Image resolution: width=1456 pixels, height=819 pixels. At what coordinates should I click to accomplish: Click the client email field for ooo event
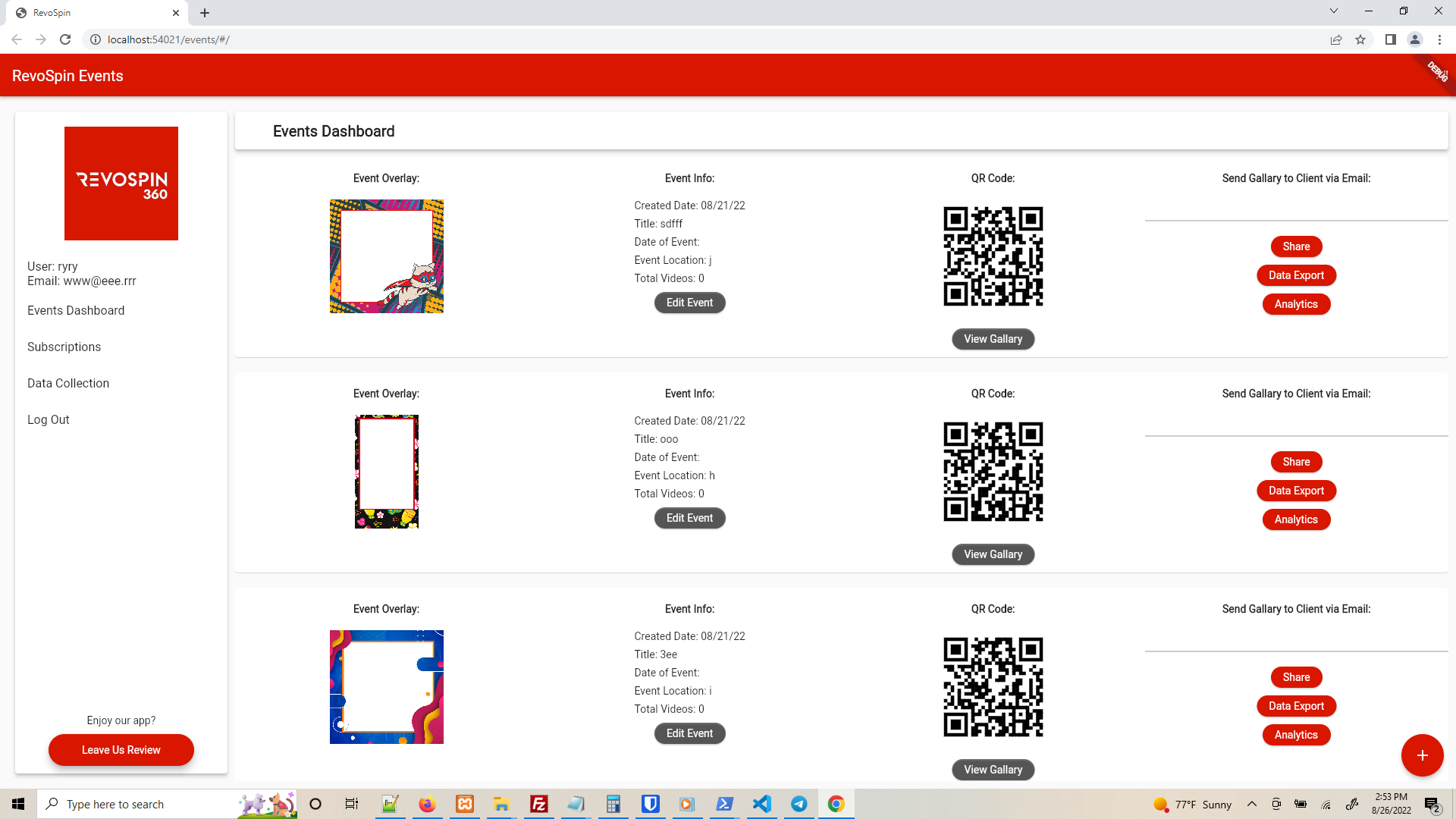(1296, 422)
